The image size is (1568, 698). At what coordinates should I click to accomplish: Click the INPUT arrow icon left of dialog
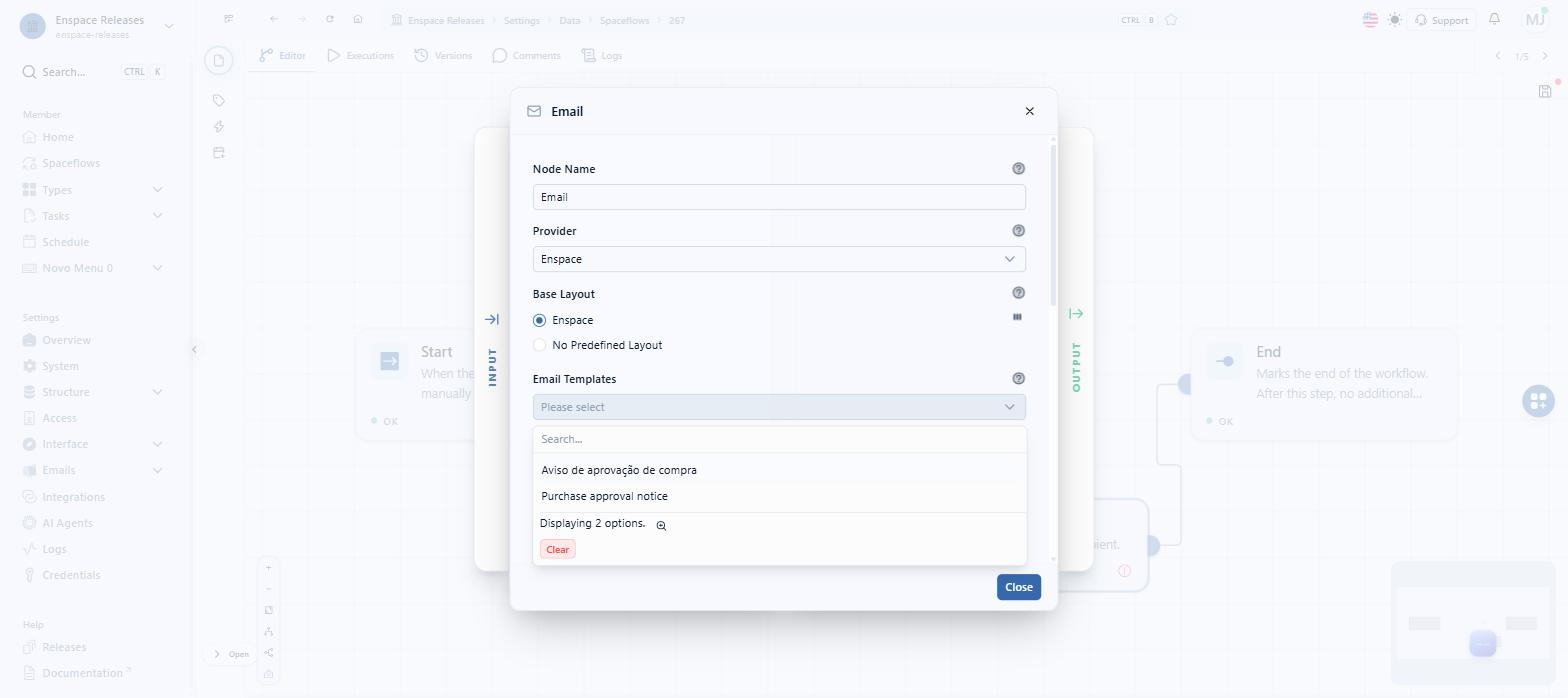[492, 319]
